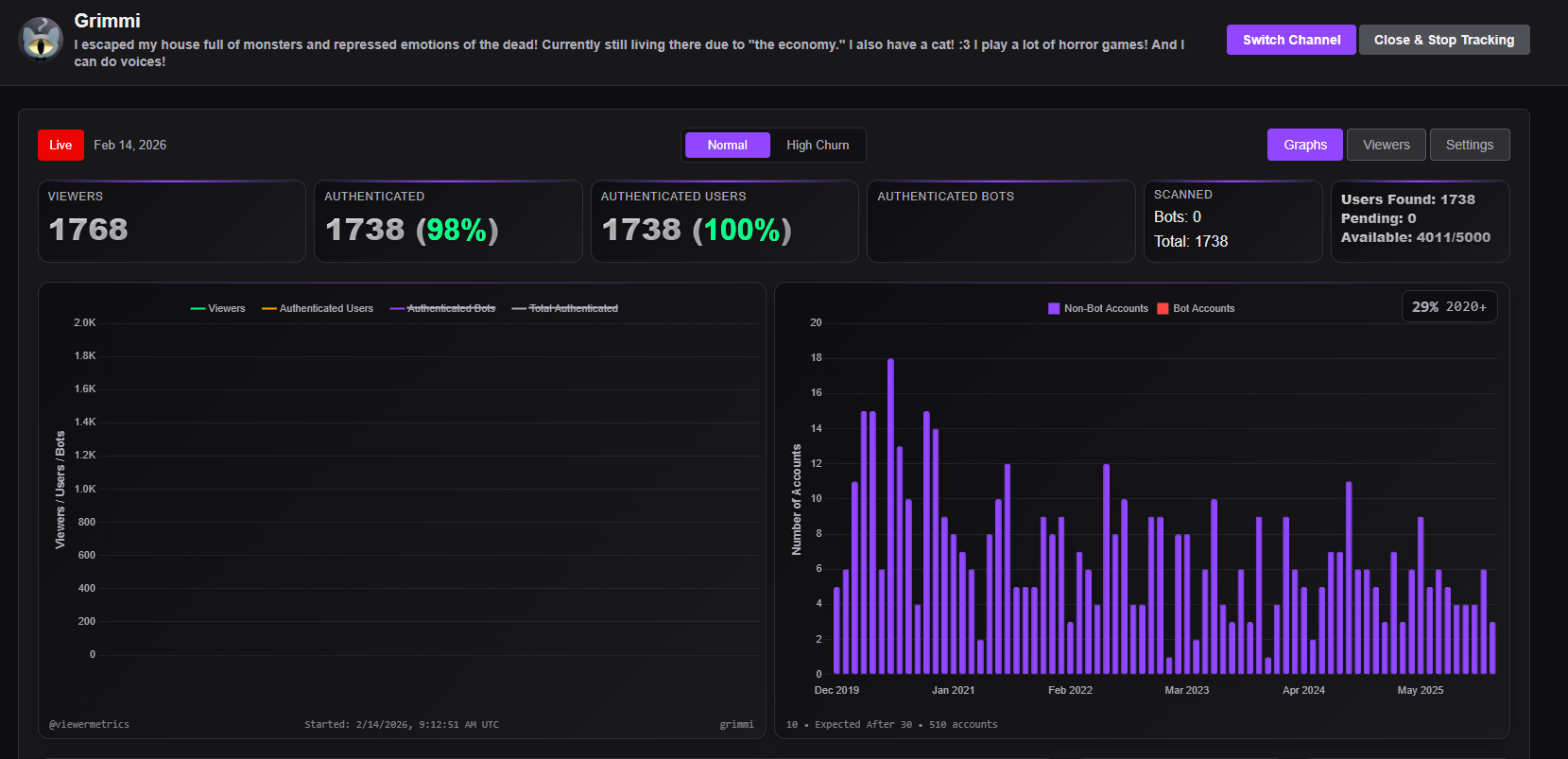The height and width of the screenshot is (759, 1568).
Task: Click the Expected After 30 footer text
Action: (x=864, y=725)
